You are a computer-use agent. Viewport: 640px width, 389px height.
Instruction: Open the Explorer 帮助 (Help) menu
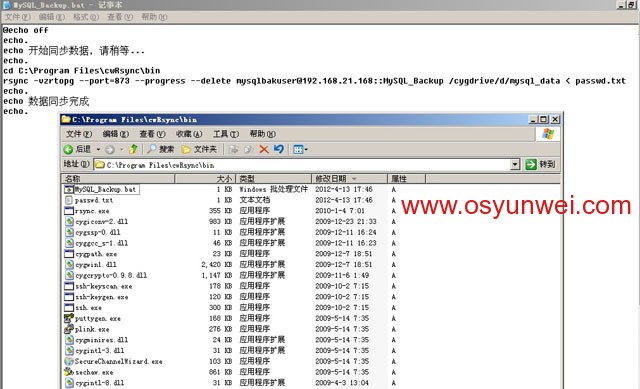262,134
